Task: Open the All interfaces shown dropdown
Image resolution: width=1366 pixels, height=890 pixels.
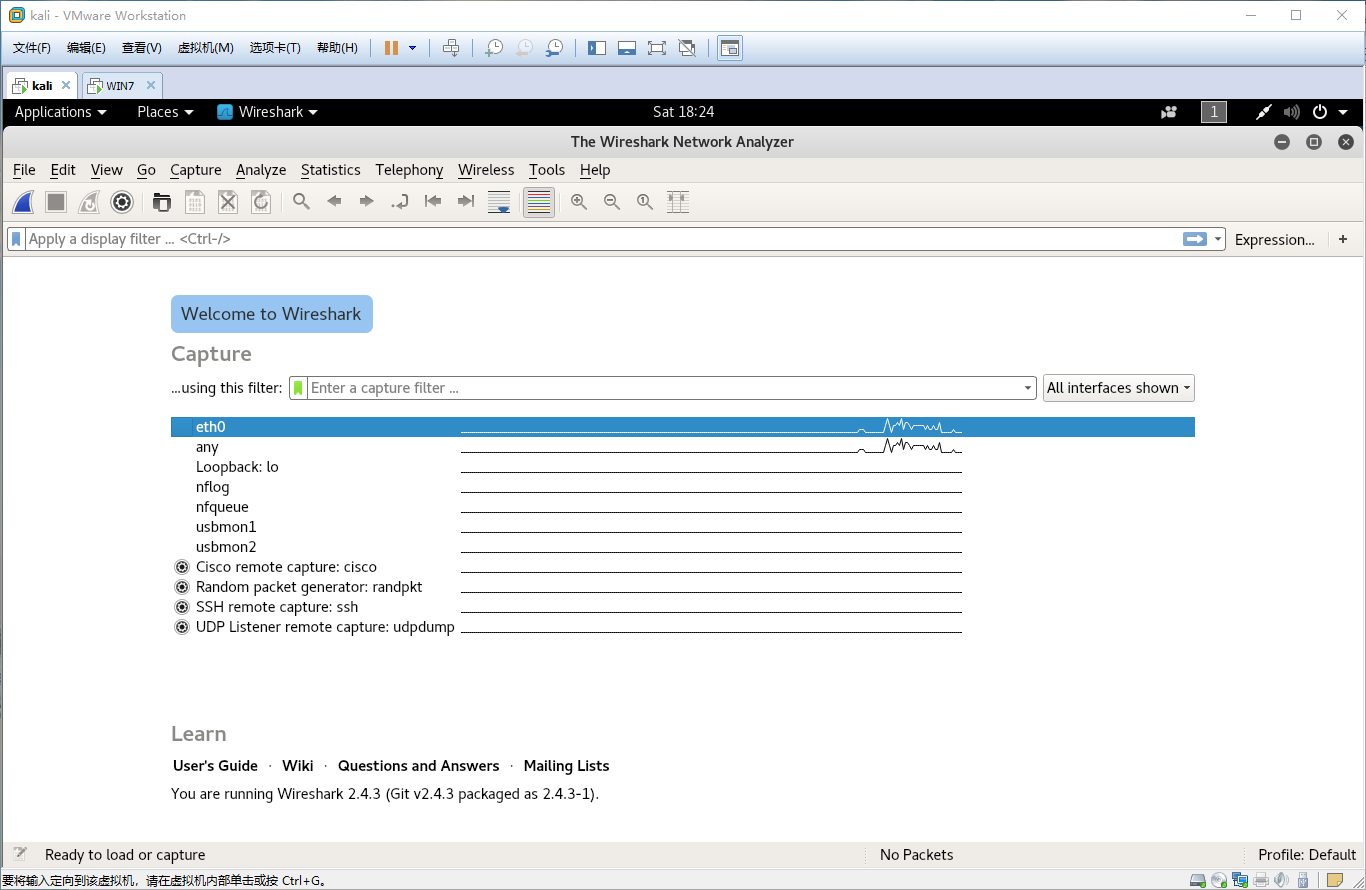Action: coord(1119,388)
